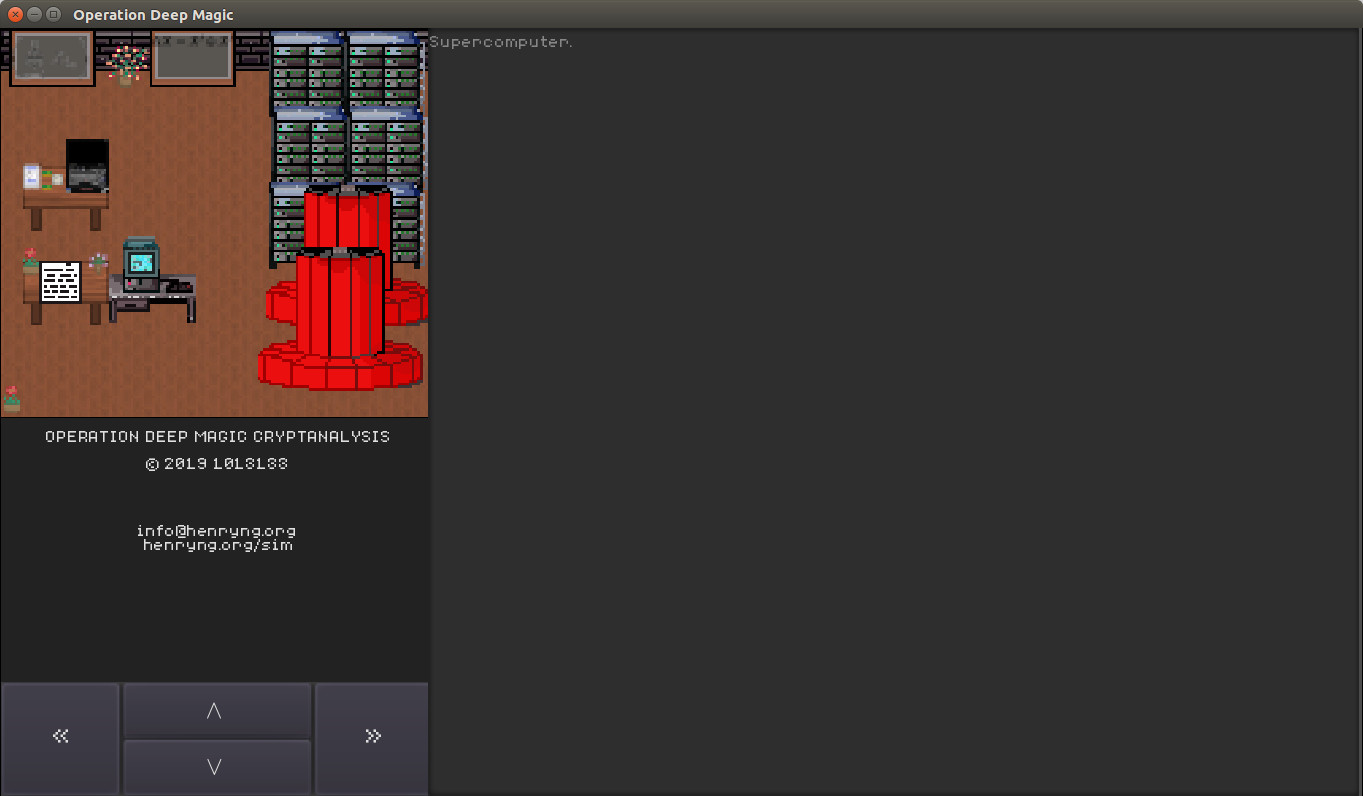Viewport: 1363px width, 796px height.
Task: Visit the henryng.org/sim link
Action: (216, 544)
